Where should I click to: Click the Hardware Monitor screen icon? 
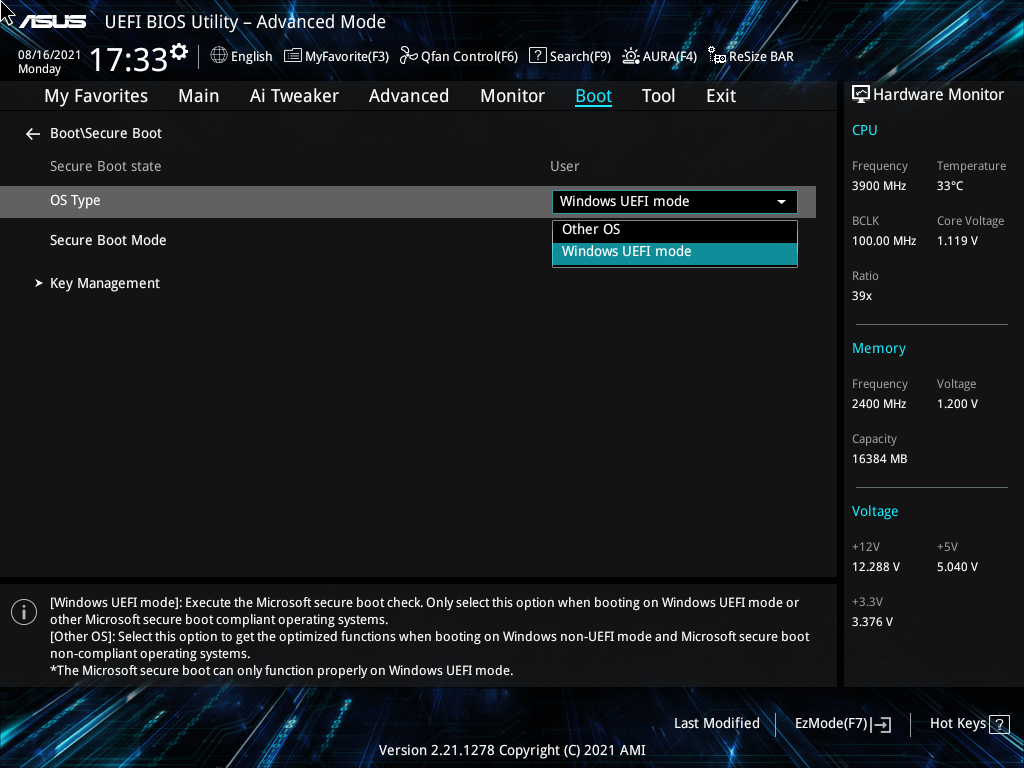point(861,95)
